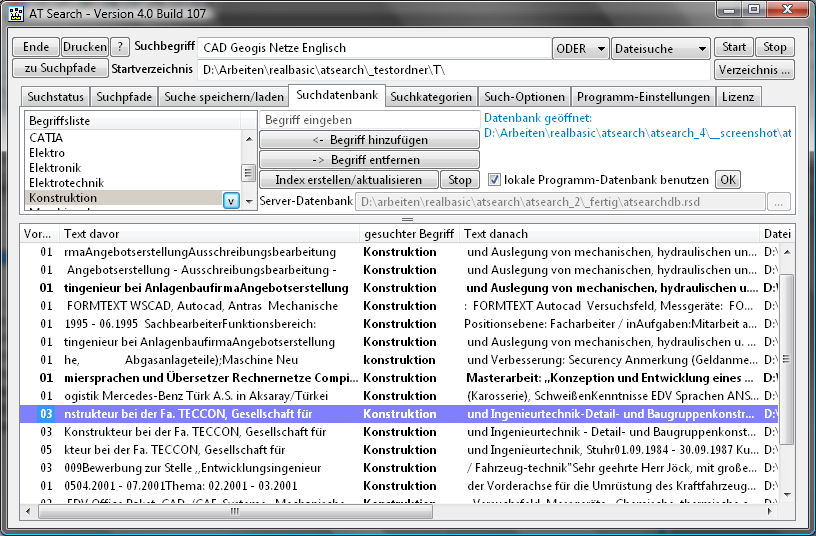Select row '1995 - 06.1995 SachbearbeiterFunktionsbereich:'
The image size is (816, 536).
coord(399,324)
